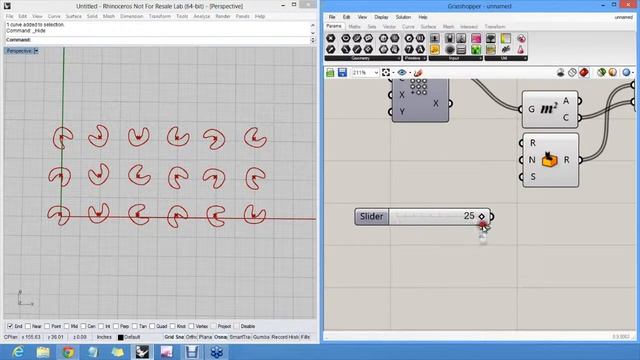
Task: Click the orange box Random component
Action: tap(550, 160)
